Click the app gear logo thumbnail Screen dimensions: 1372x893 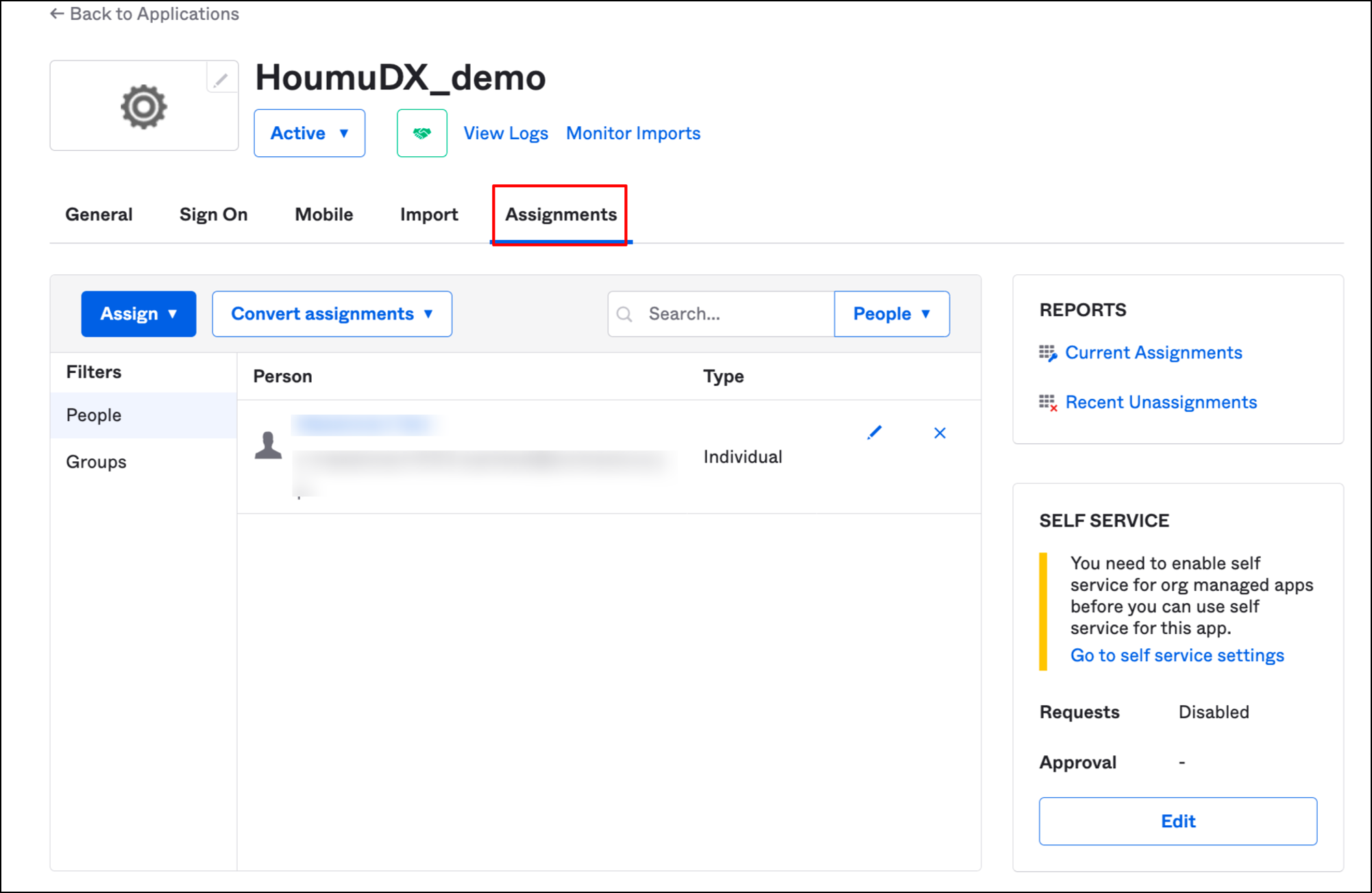tap(144, 107)
